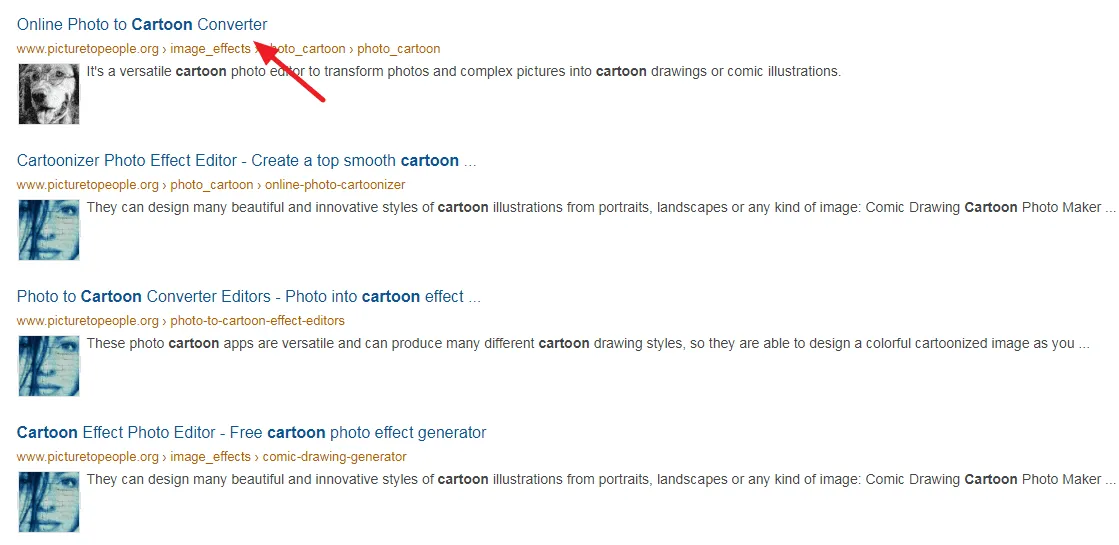Open "Cartoonizer Photo Effect Editor" result title
Image resolution: width=1119 pixels, height=545 pixels.
point(246,161)
